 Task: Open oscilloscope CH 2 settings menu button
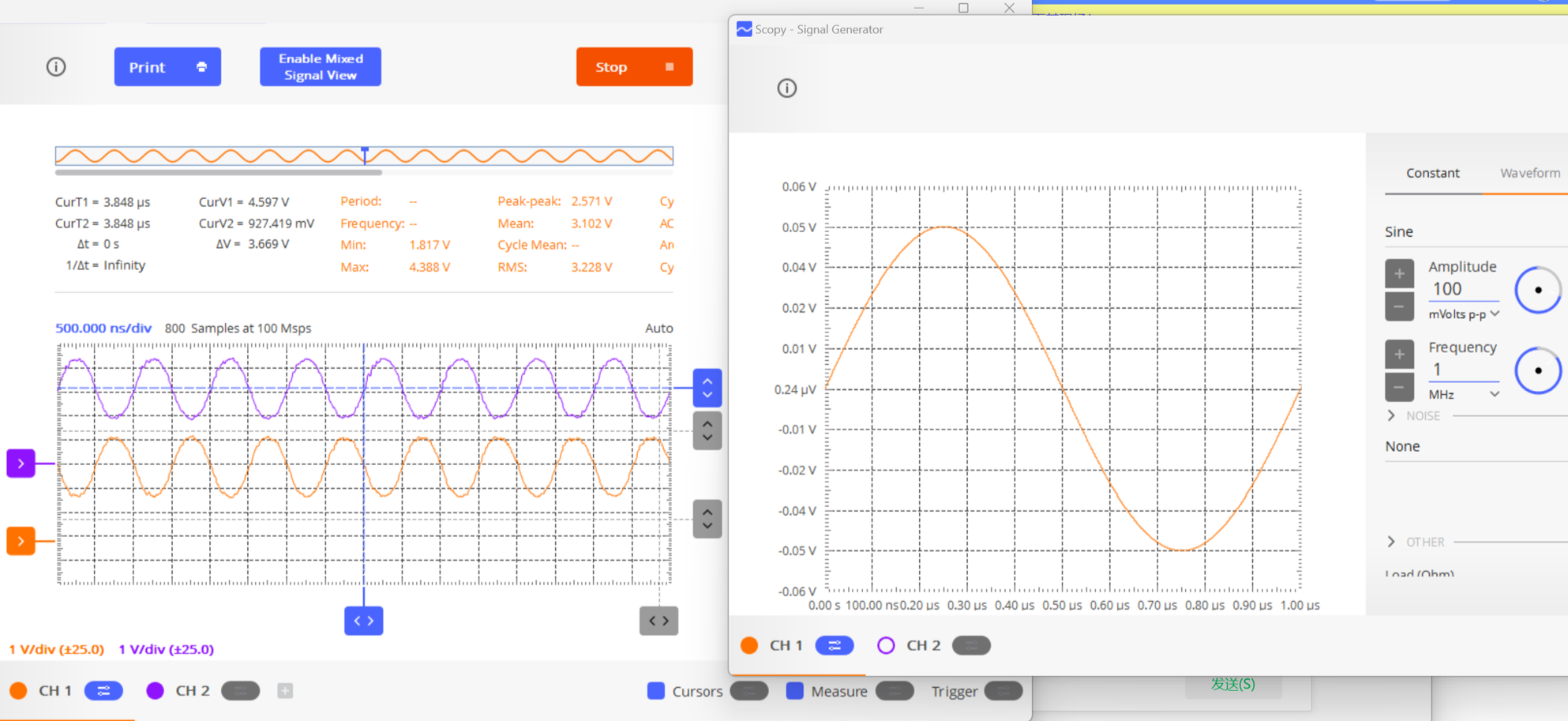pos(241,691)
